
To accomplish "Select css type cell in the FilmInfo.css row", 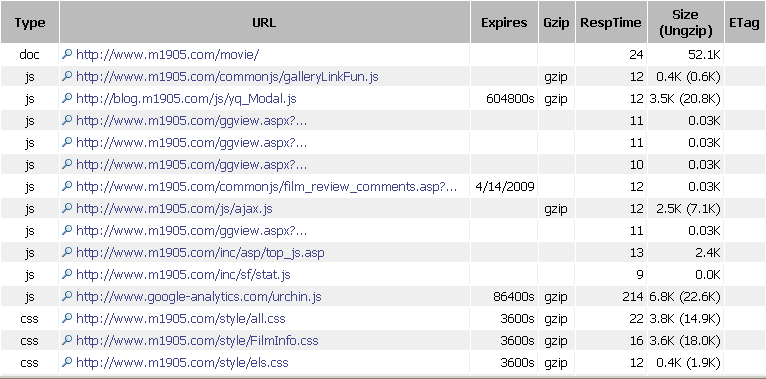I will 30,340.
